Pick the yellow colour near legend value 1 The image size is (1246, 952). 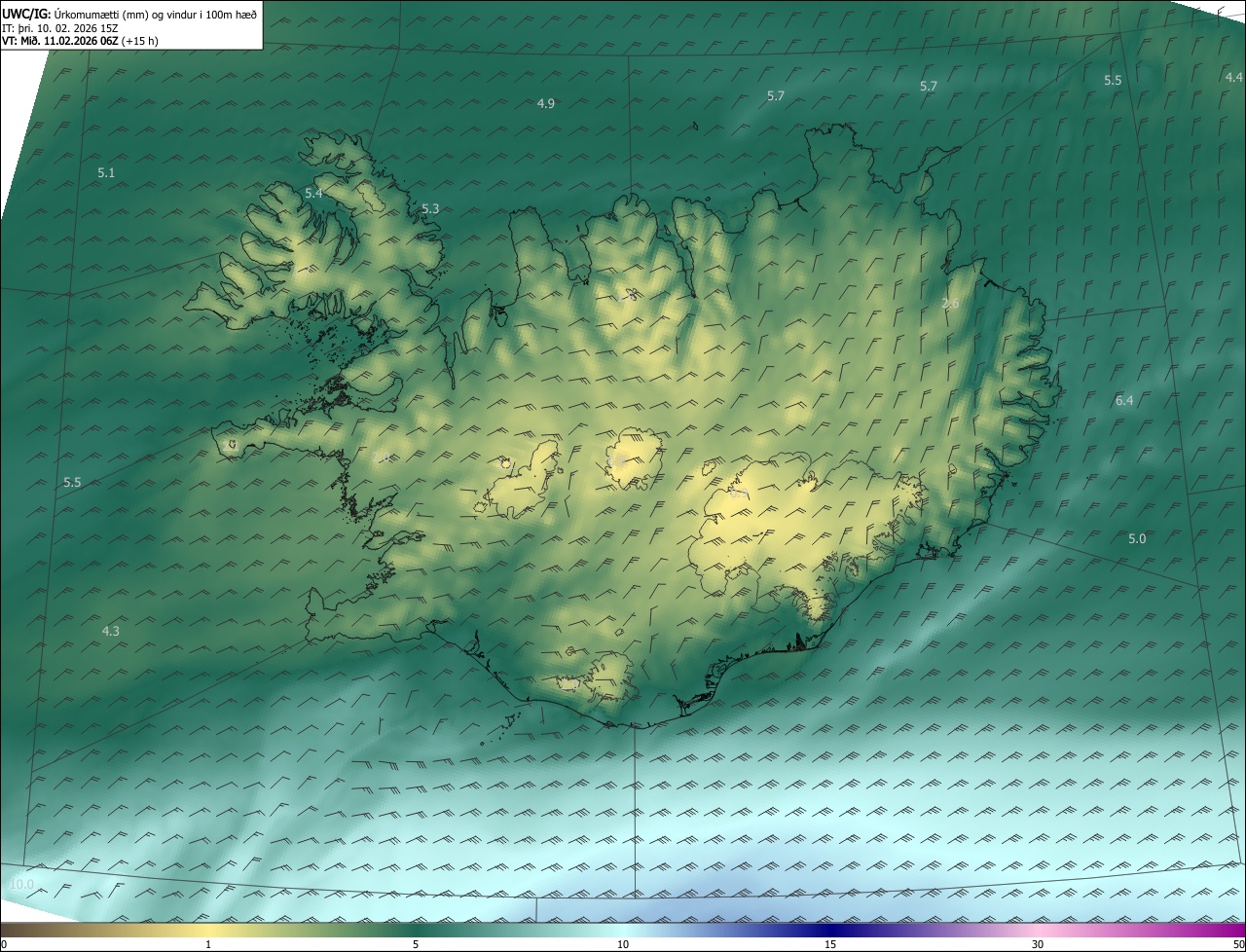(x=208, y=930)
